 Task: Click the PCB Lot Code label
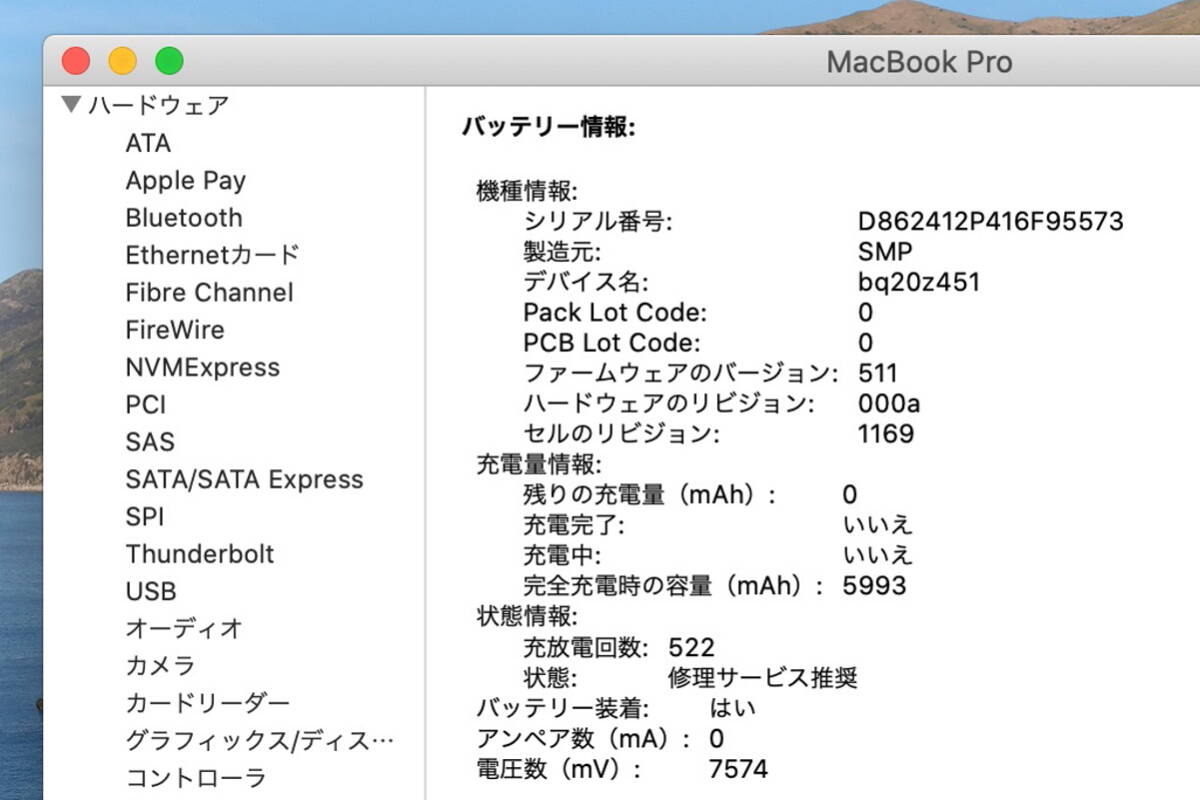(x=613, y=343)
